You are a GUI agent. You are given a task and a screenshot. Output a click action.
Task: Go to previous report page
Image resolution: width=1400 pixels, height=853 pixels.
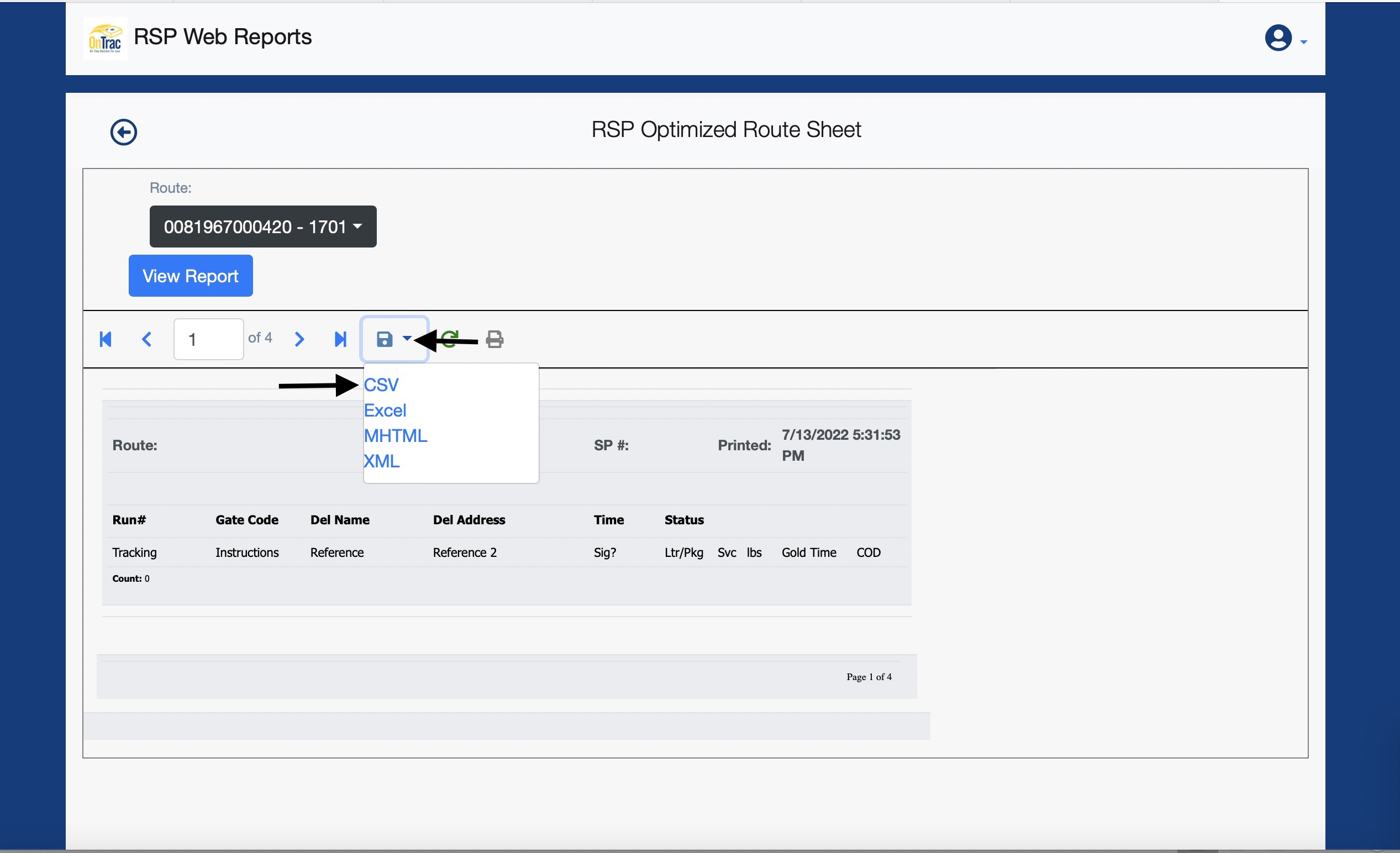tap(146, 339)
